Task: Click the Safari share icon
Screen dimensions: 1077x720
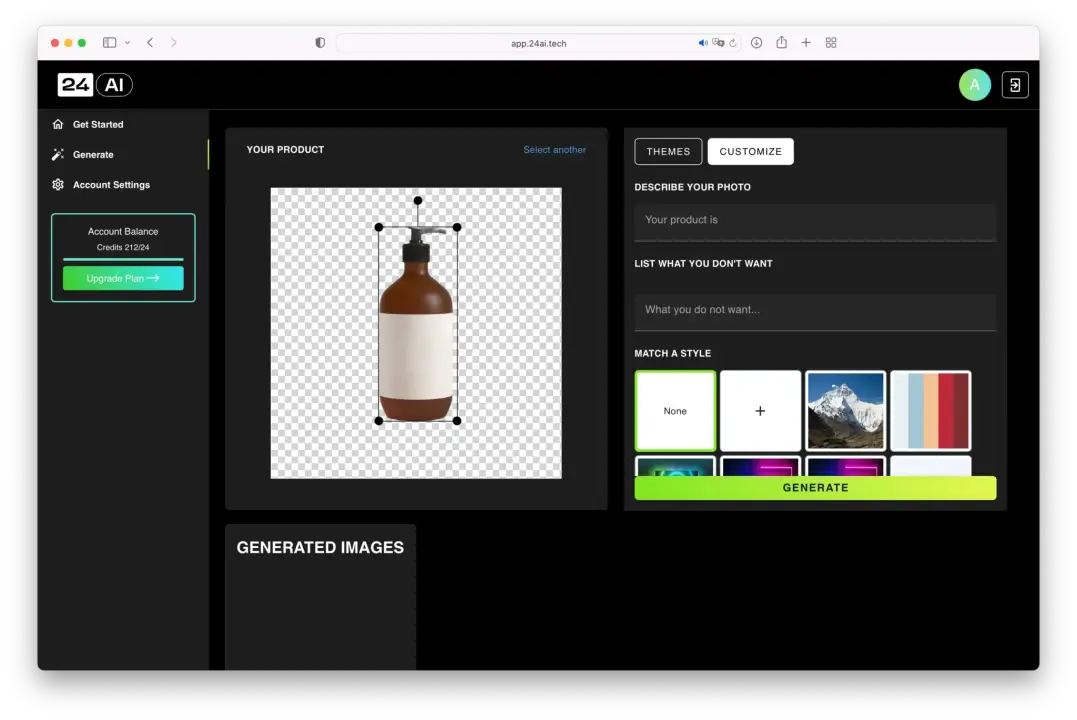Action: pyautogui.click(x=781, y=43)
